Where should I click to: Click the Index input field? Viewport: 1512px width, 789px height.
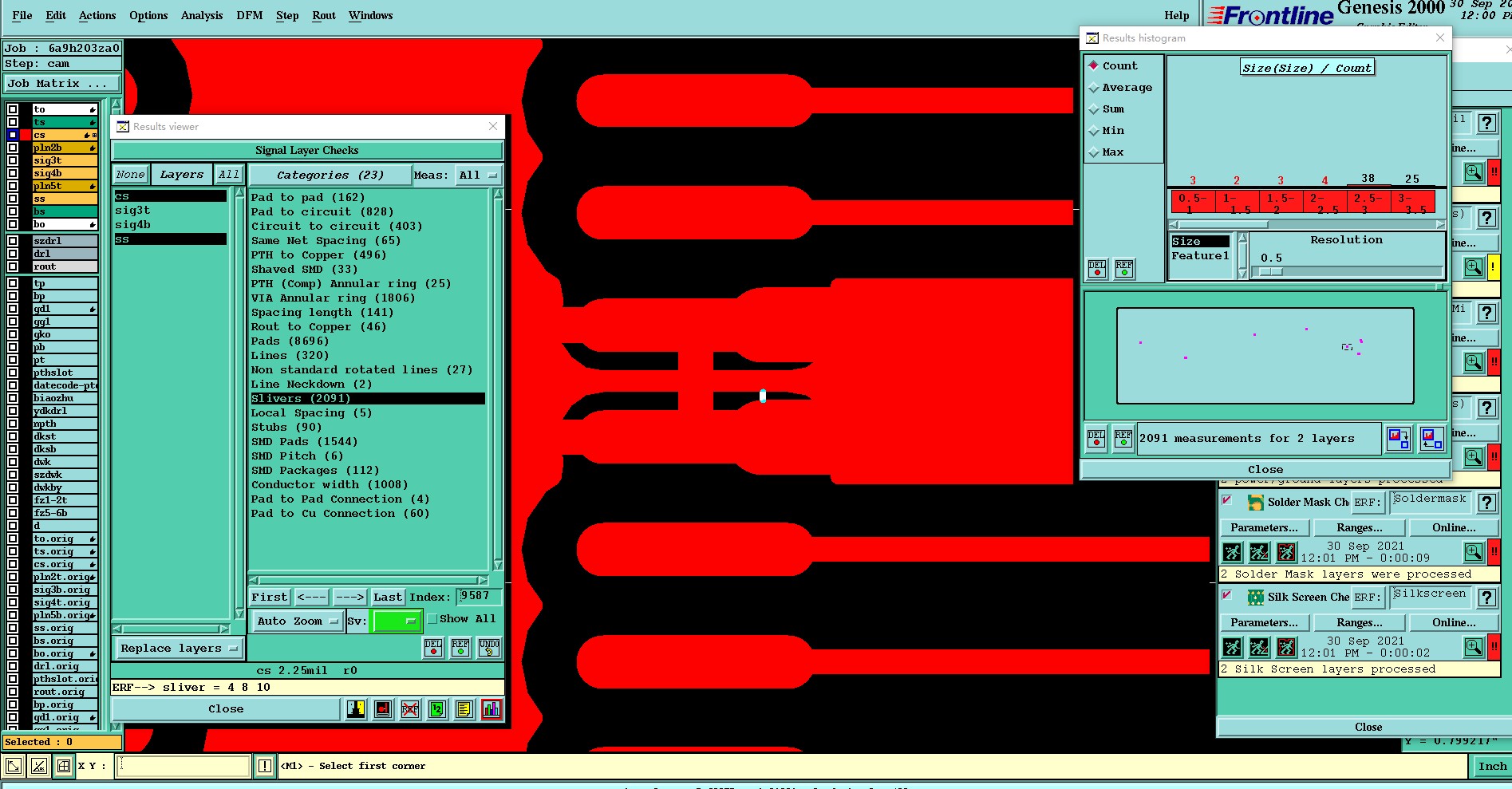(x=480, y=596)
